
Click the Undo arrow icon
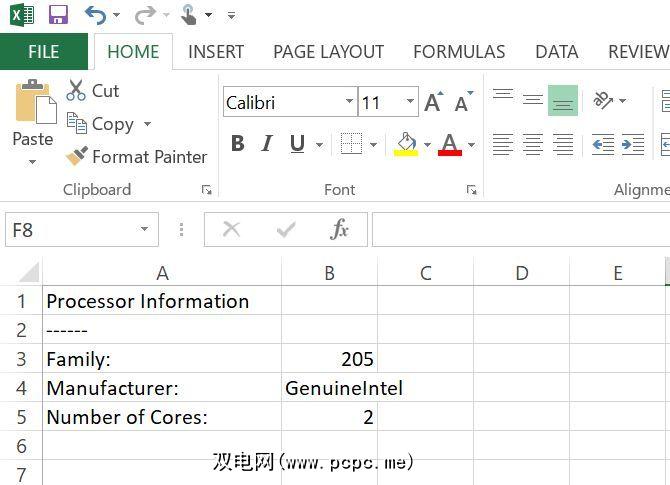pos(95,15)
